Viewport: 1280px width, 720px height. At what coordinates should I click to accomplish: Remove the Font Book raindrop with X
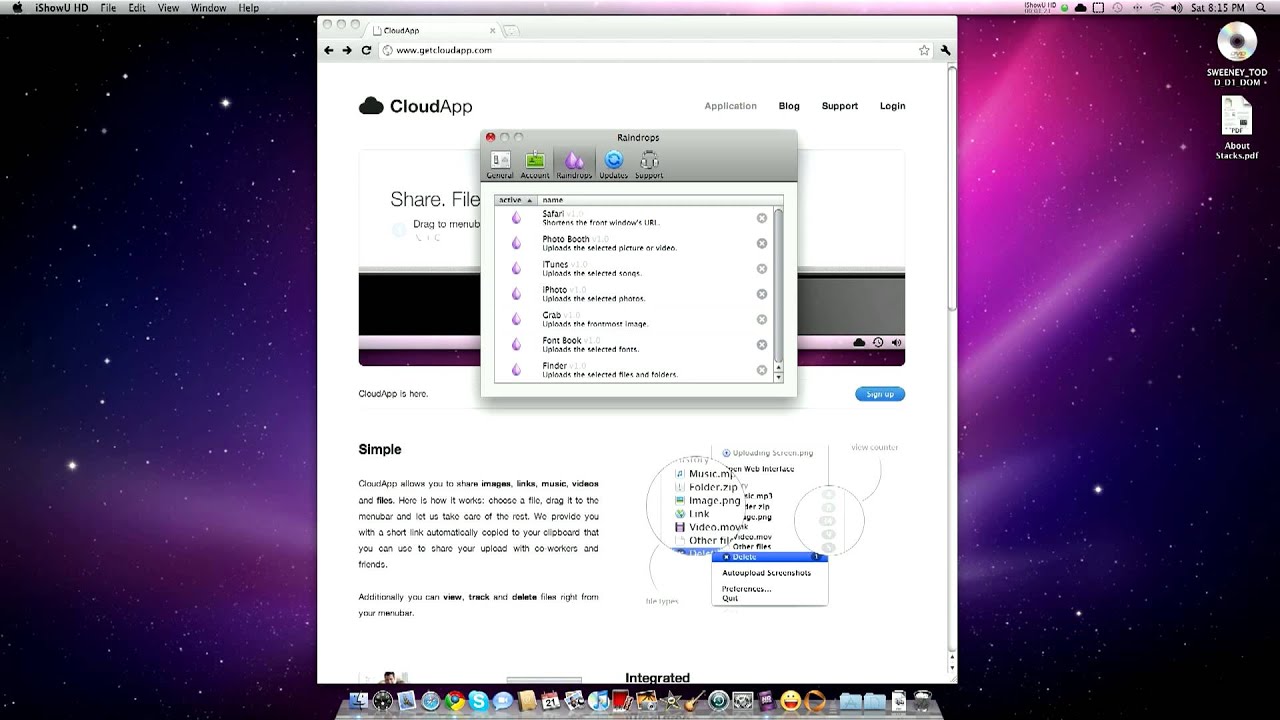[x=762, y=345]
